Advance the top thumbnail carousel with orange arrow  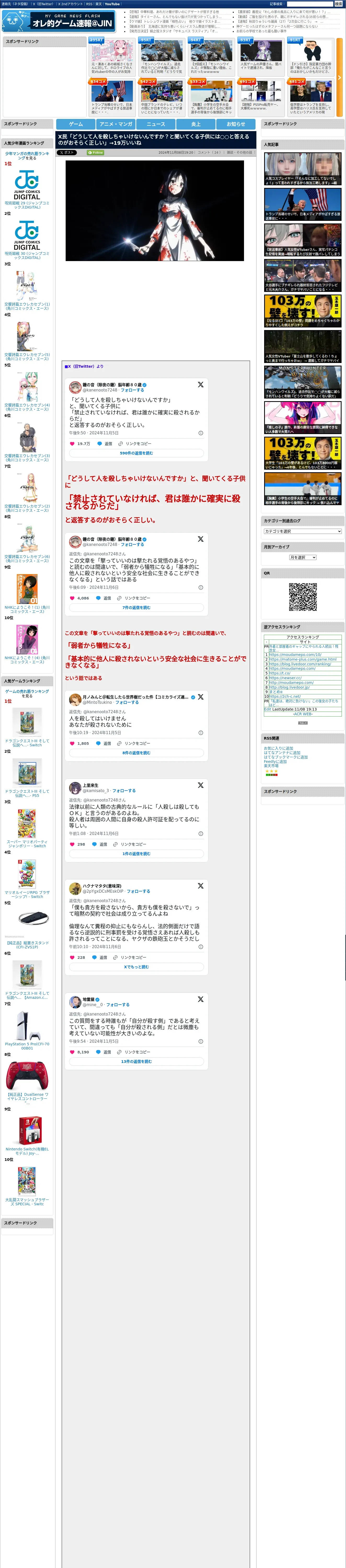339,77
